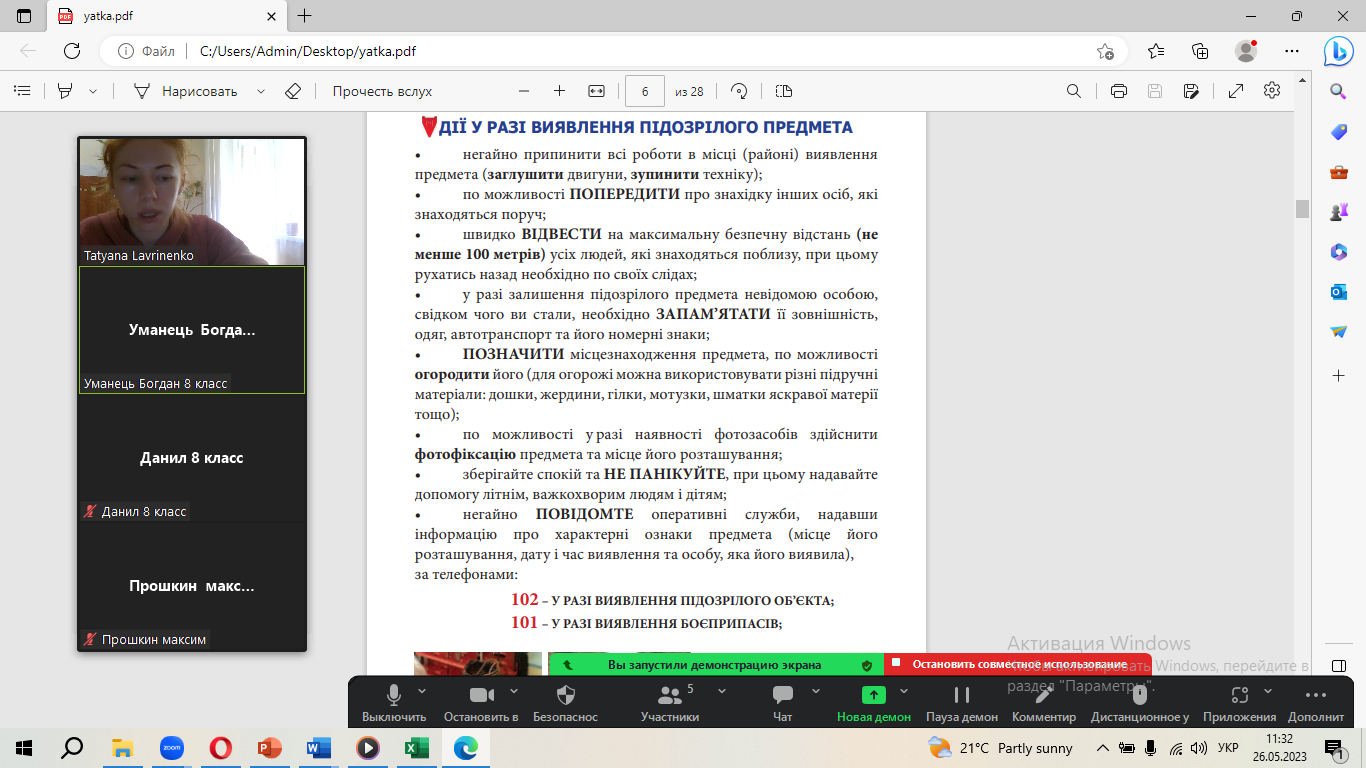This screenshot has width=1366, height=768.
Task: Edit the page number field showing 6
Action: click(645, 91)
